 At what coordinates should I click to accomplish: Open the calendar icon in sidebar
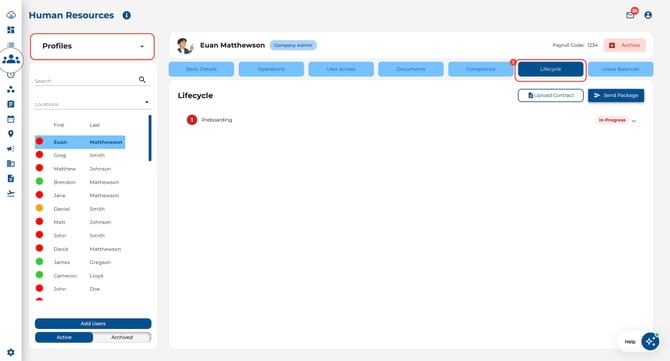11,119
